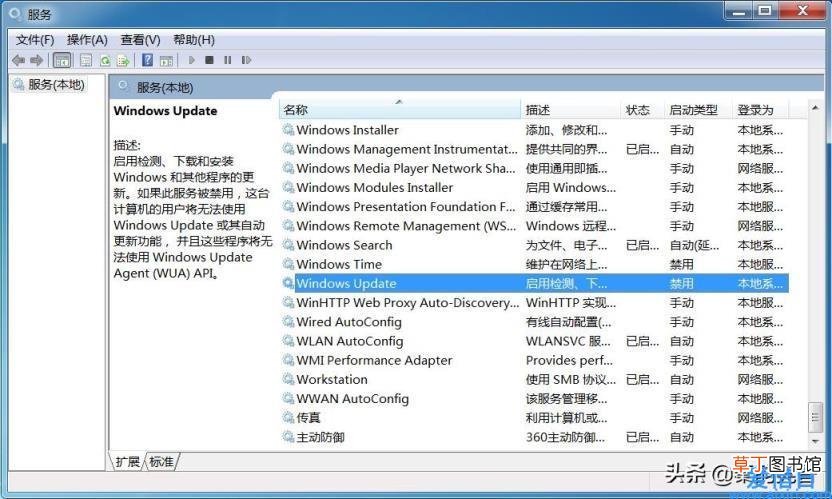
Task: Click gear icon beside 传真 service
Action: [288, 417]
